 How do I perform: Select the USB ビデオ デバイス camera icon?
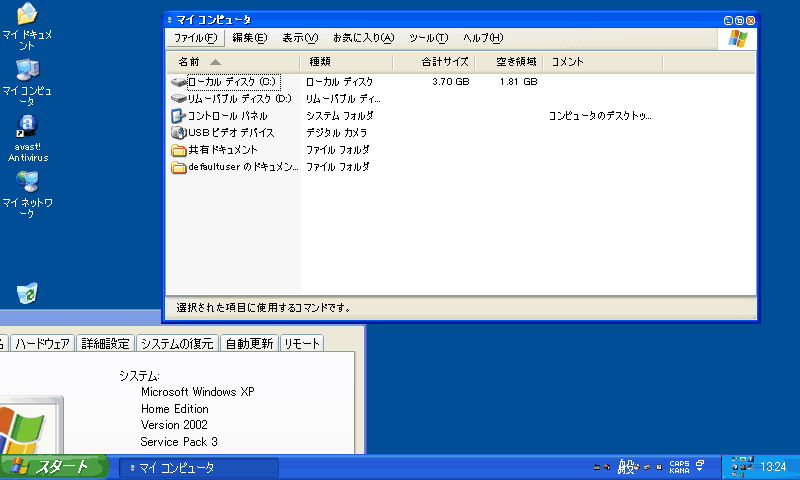pyautogui.click(x=179, y=133)
